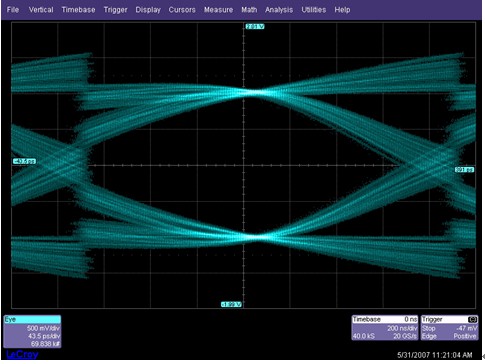The width and height of the screenshot is (485, 364).
Task: Open the Utilities menu
Action: click(x=314, y=10)
